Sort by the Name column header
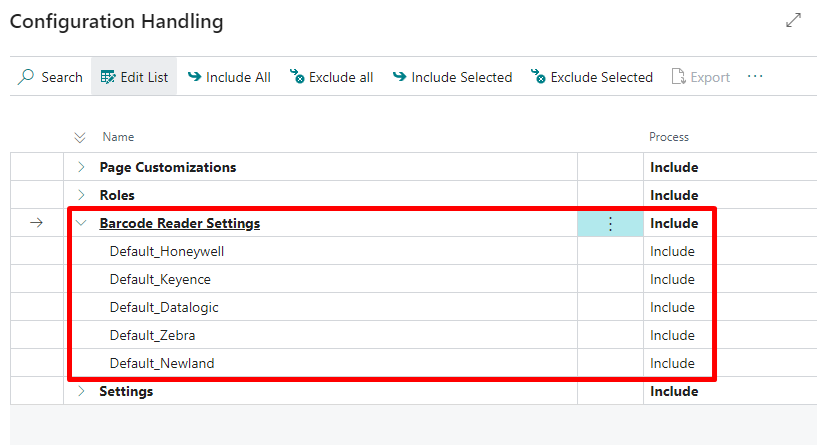The width and height of the screenshot is (817, 445). point(118,137)
